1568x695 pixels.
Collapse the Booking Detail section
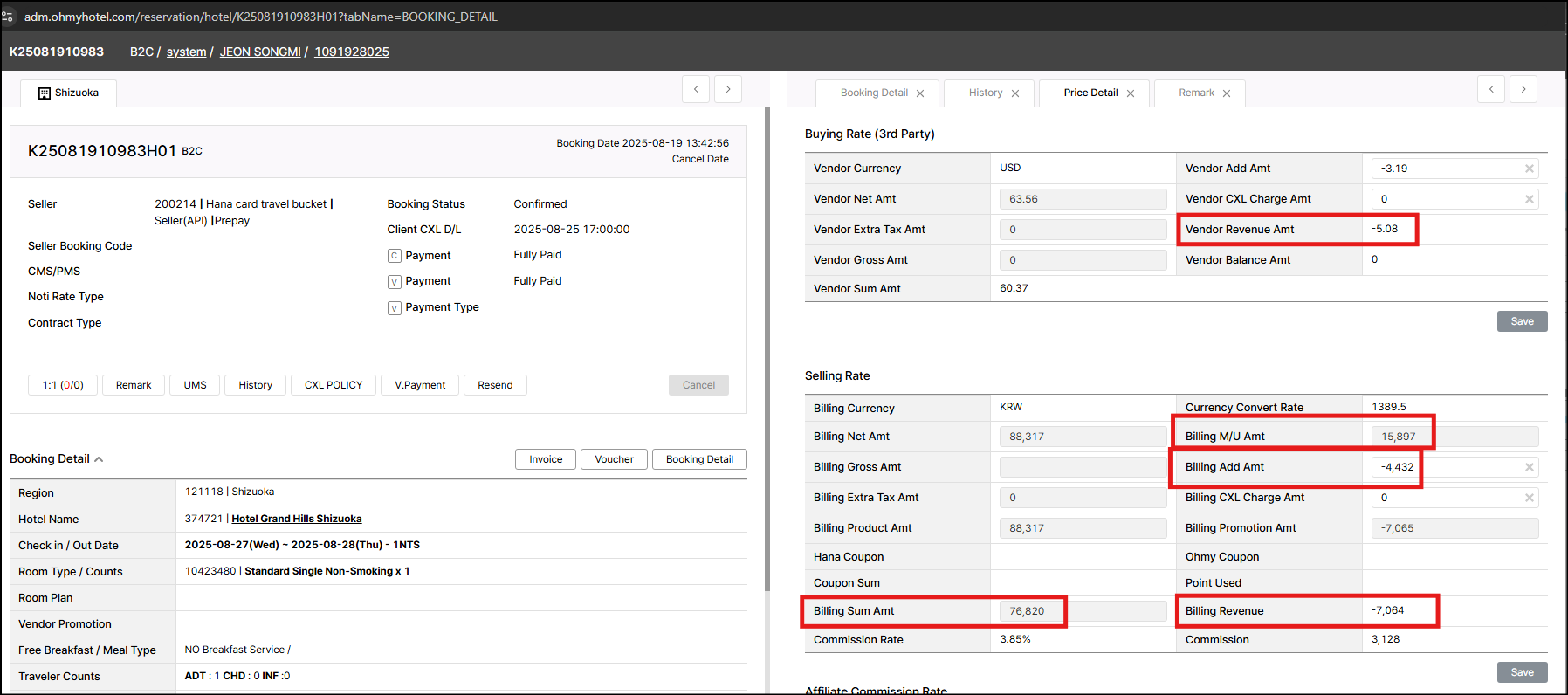click(99, 459)
